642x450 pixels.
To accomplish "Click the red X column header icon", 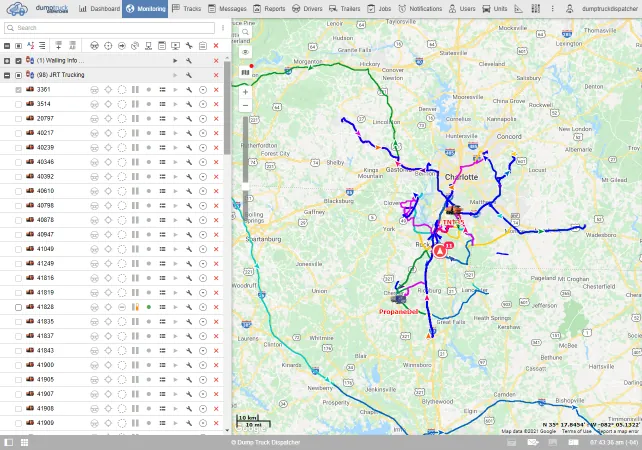I will (x=216, y=46).
